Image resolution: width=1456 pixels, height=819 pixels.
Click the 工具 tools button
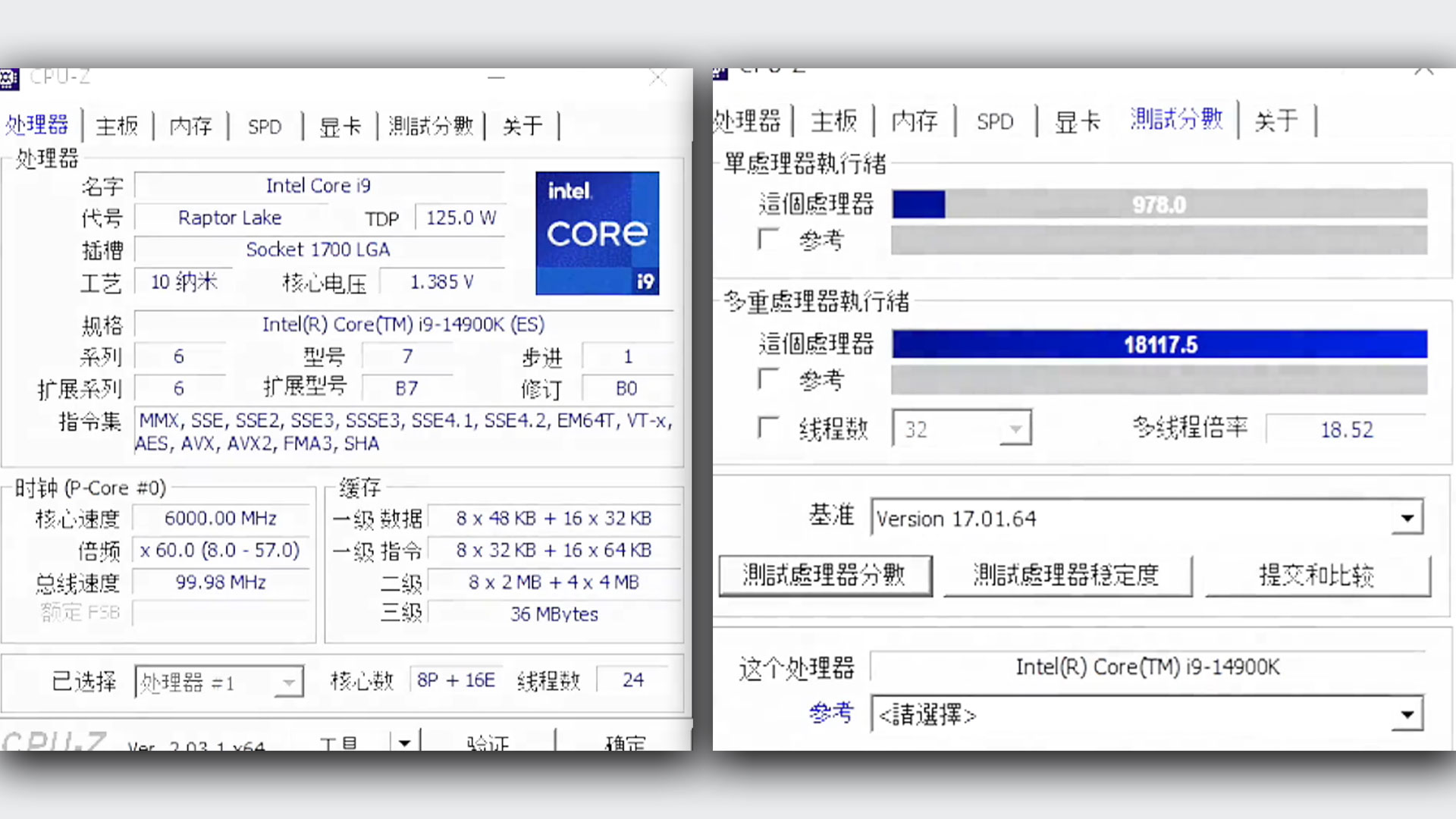pos(338,742)
